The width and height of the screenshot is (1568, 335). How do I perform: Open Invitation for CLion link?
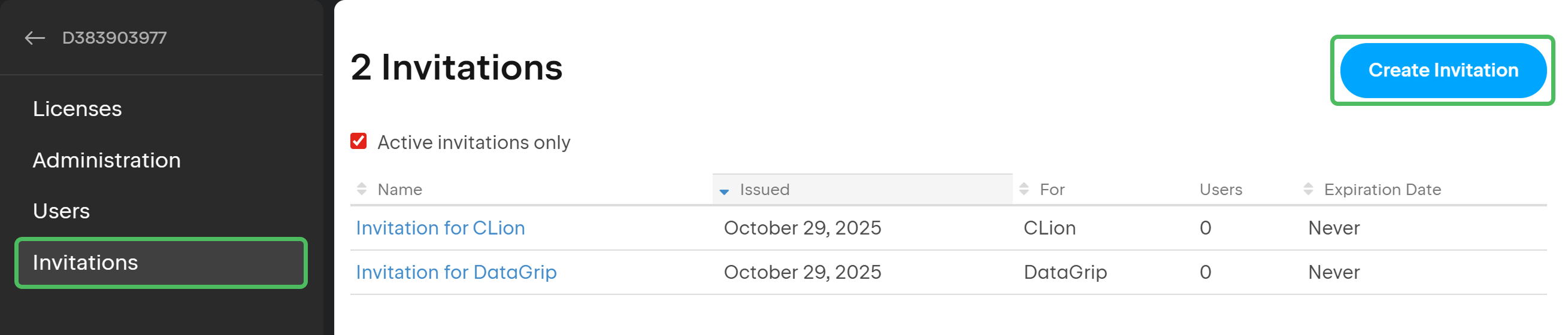(x=440, y=228)
